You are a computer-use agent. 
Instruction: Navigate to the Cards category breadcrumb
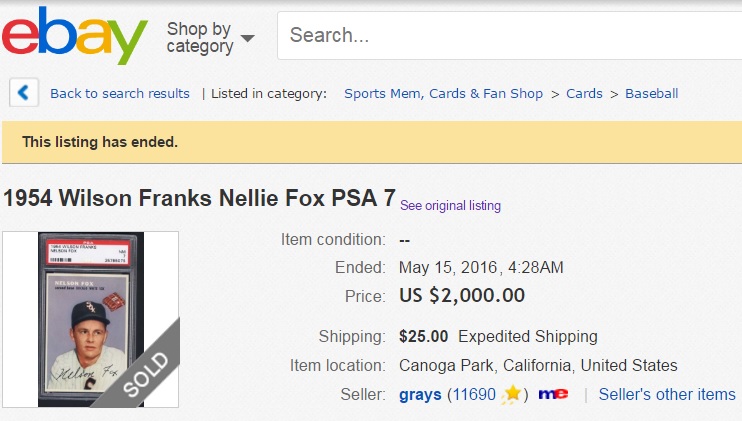click(x=584, y=94)
